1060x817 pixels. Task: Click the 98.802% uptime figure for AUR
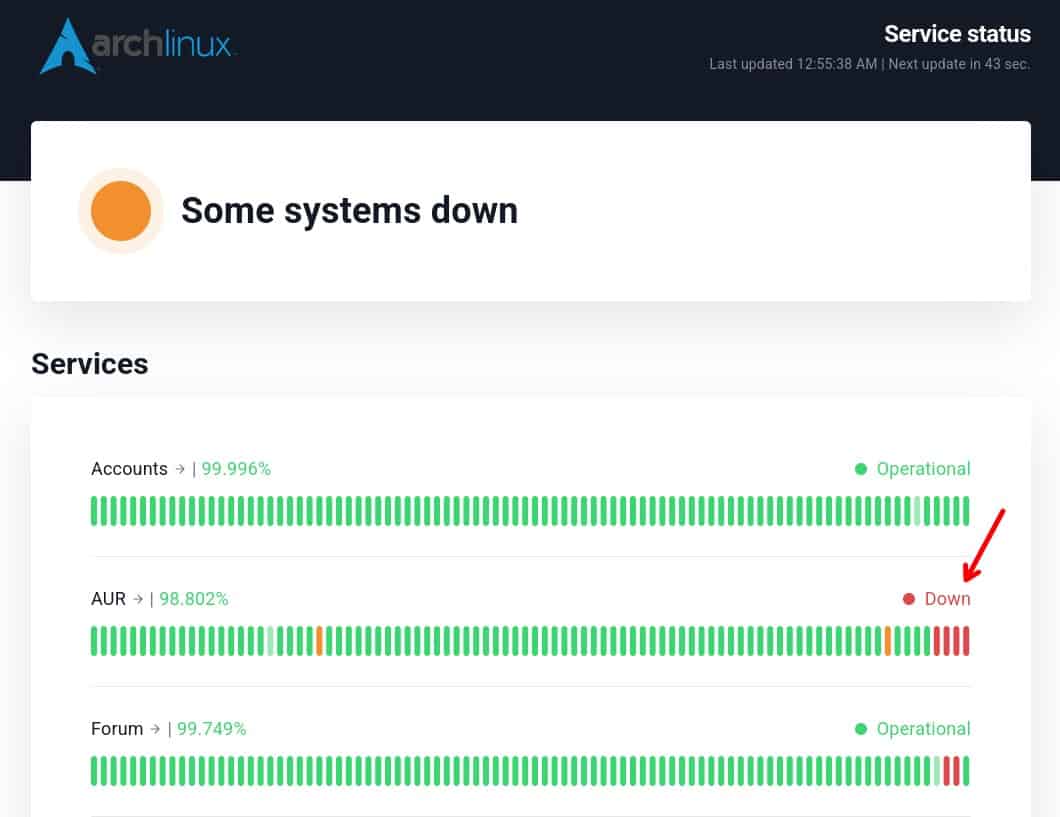pos(193,598)
